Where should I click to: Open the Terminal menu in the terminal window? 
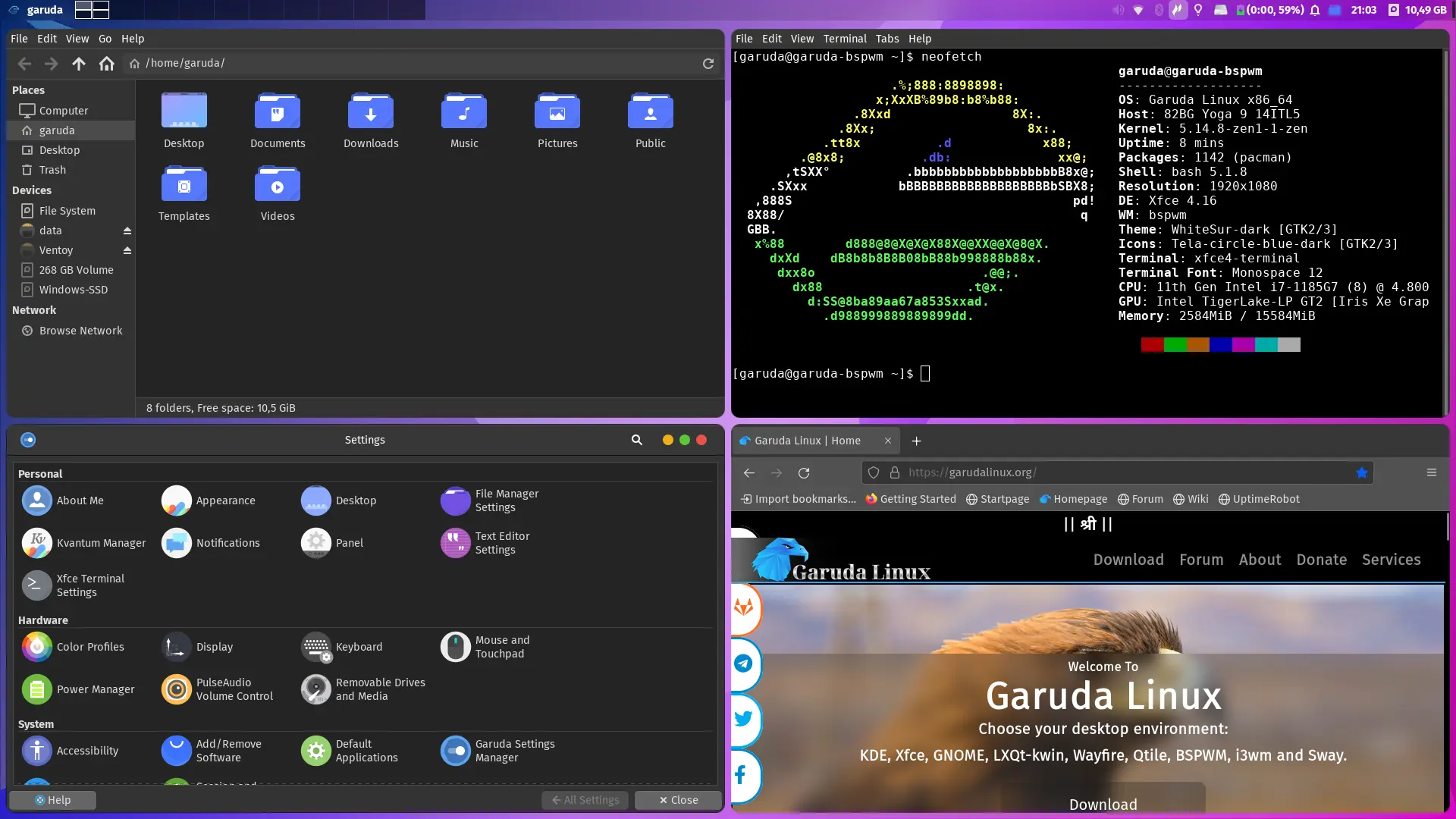pyautogui.click(x=845, y=39)
